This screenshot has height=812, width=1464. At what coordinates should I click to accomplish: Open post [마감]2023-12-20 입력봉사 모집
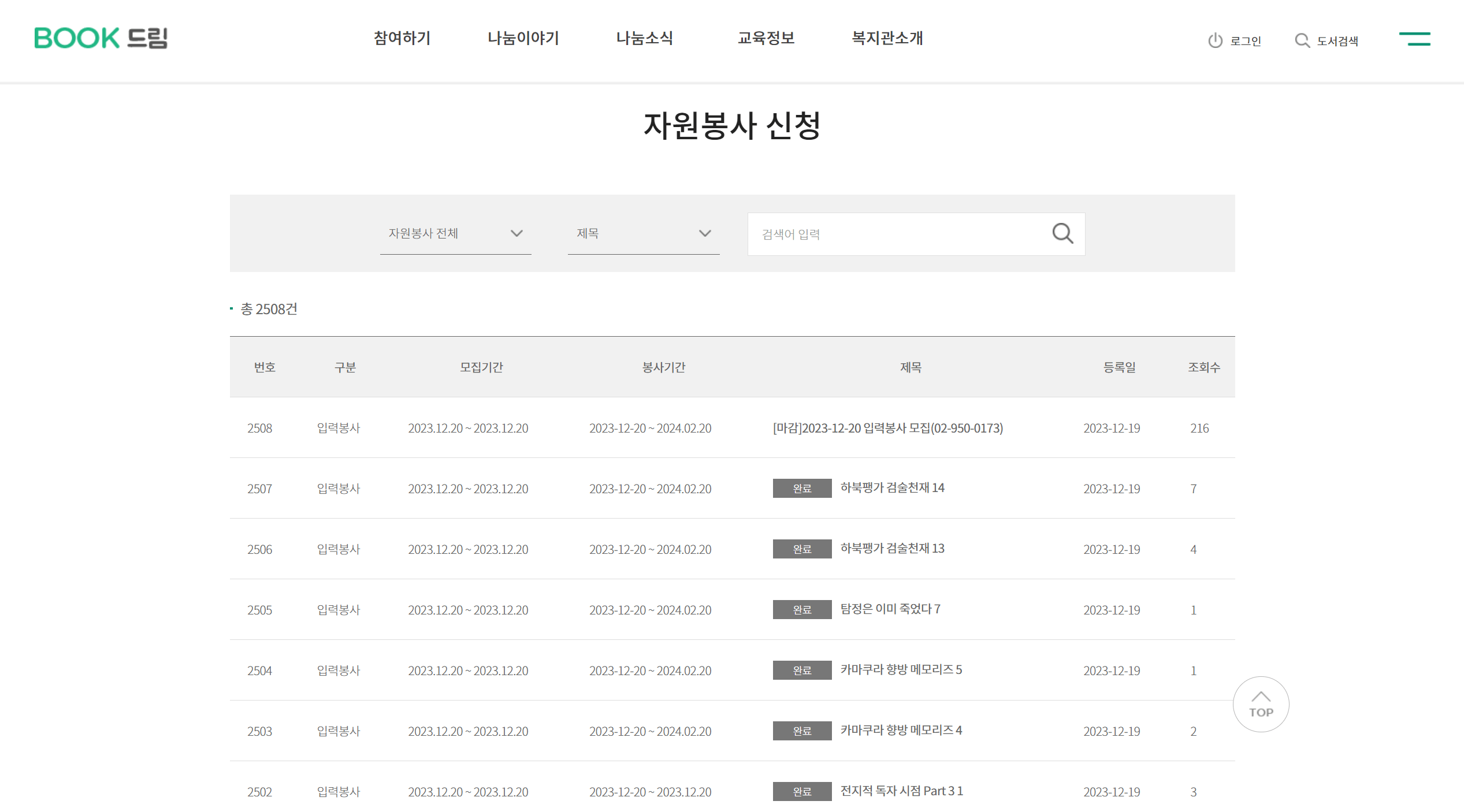click(888, 428)
